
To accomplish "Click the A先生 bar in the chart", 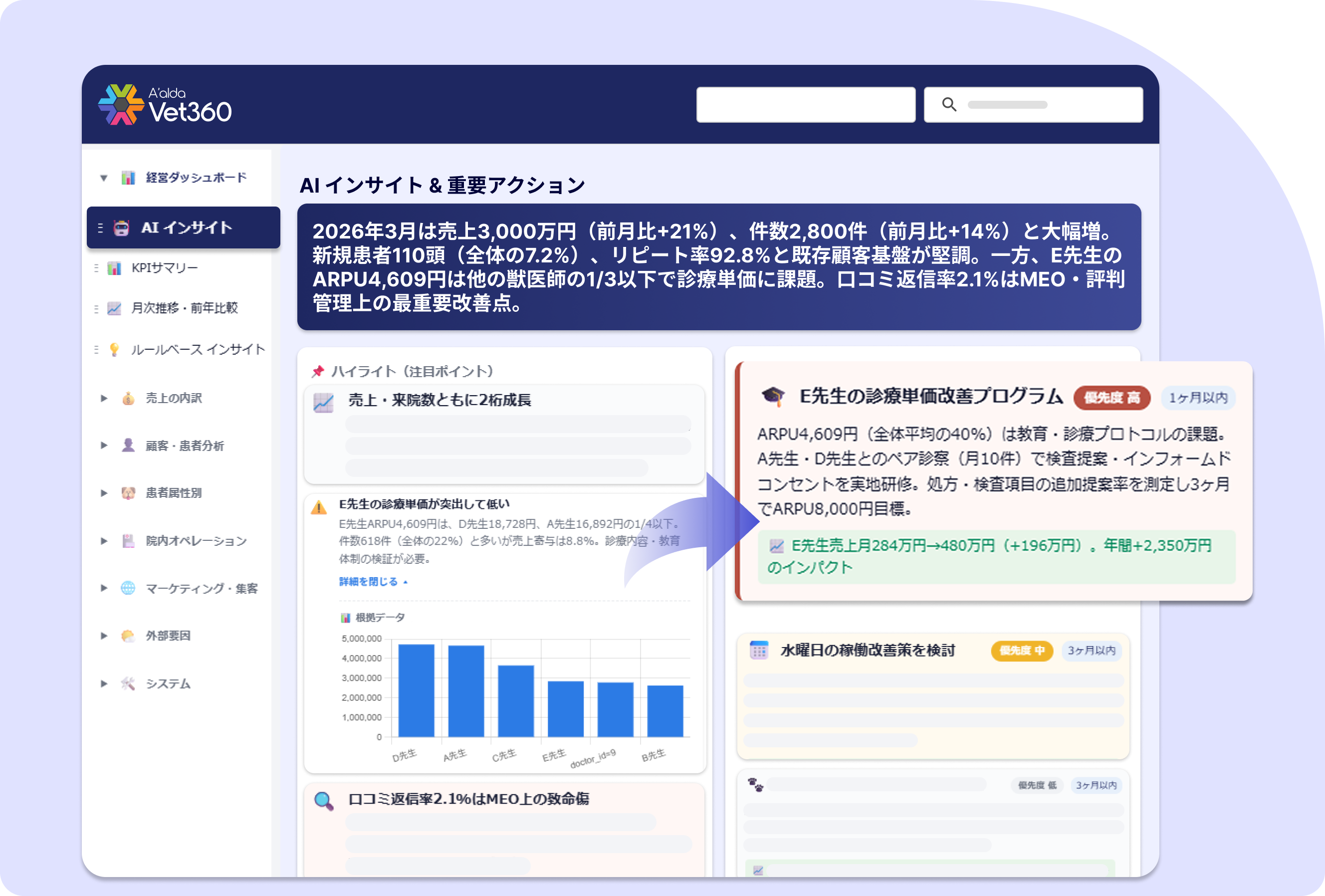I will pos(466,691).
